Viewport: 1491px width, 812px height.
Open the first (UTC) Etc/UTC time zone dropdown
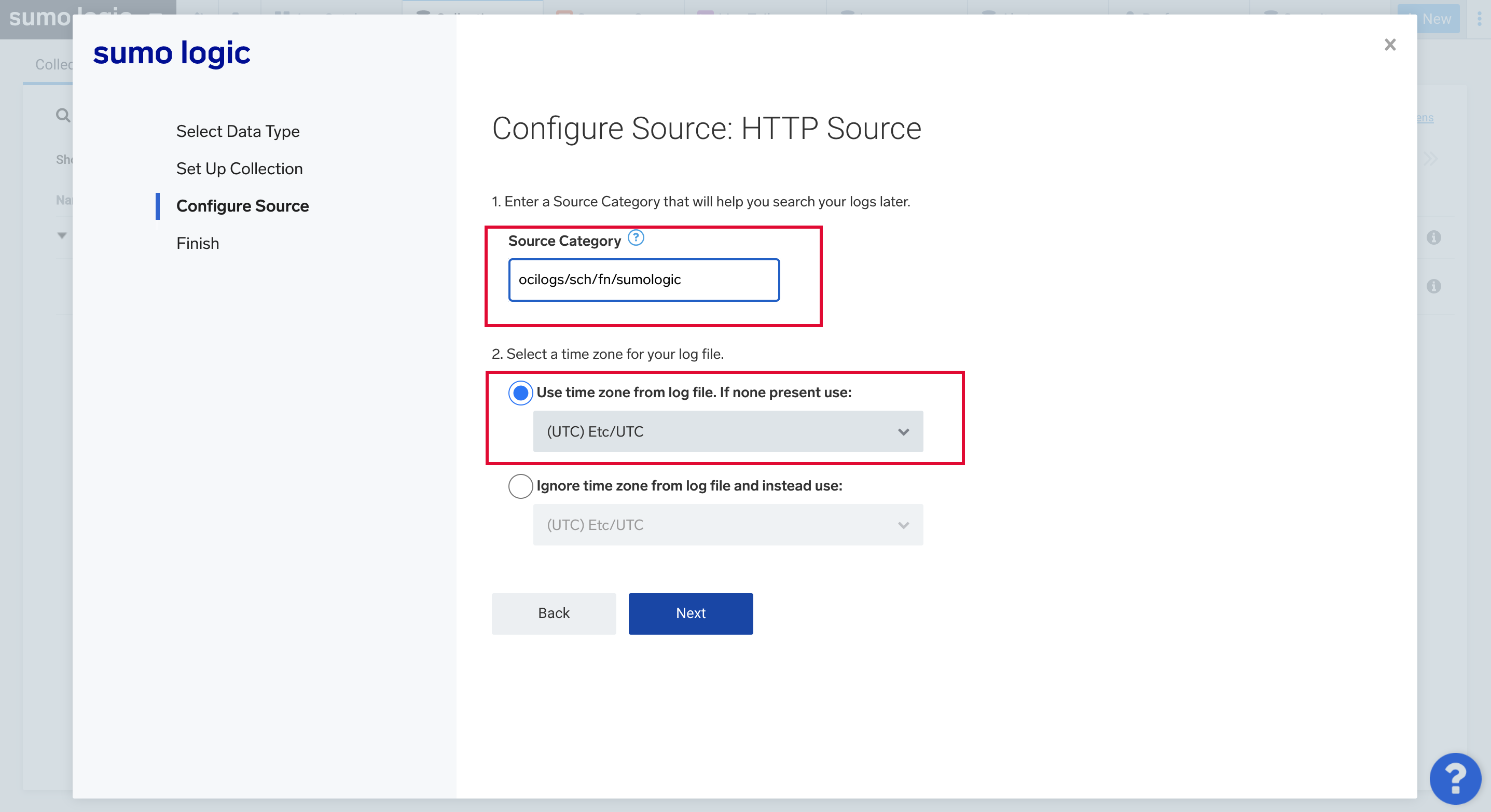(x=727, y=431)
